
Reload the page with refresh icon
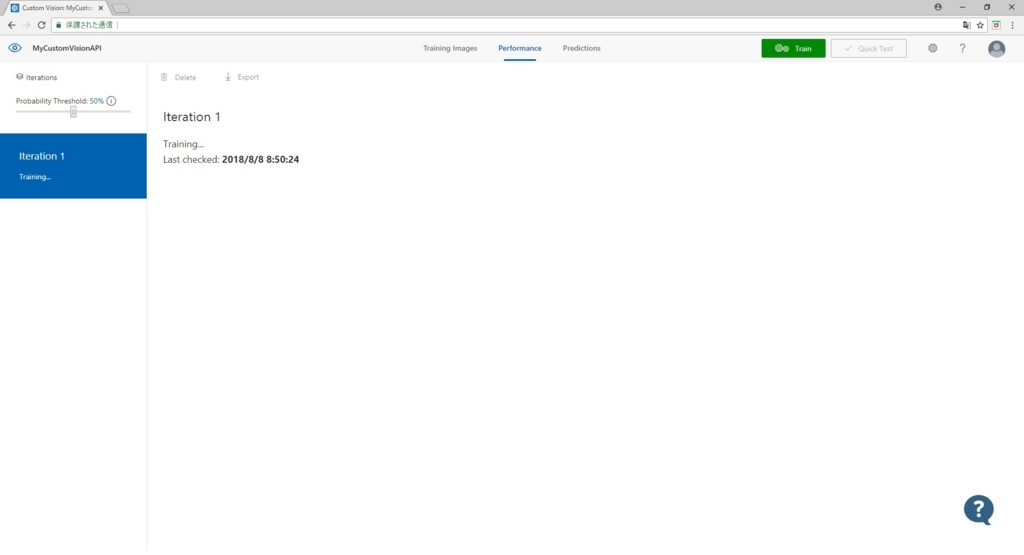[x=41, y=25]
